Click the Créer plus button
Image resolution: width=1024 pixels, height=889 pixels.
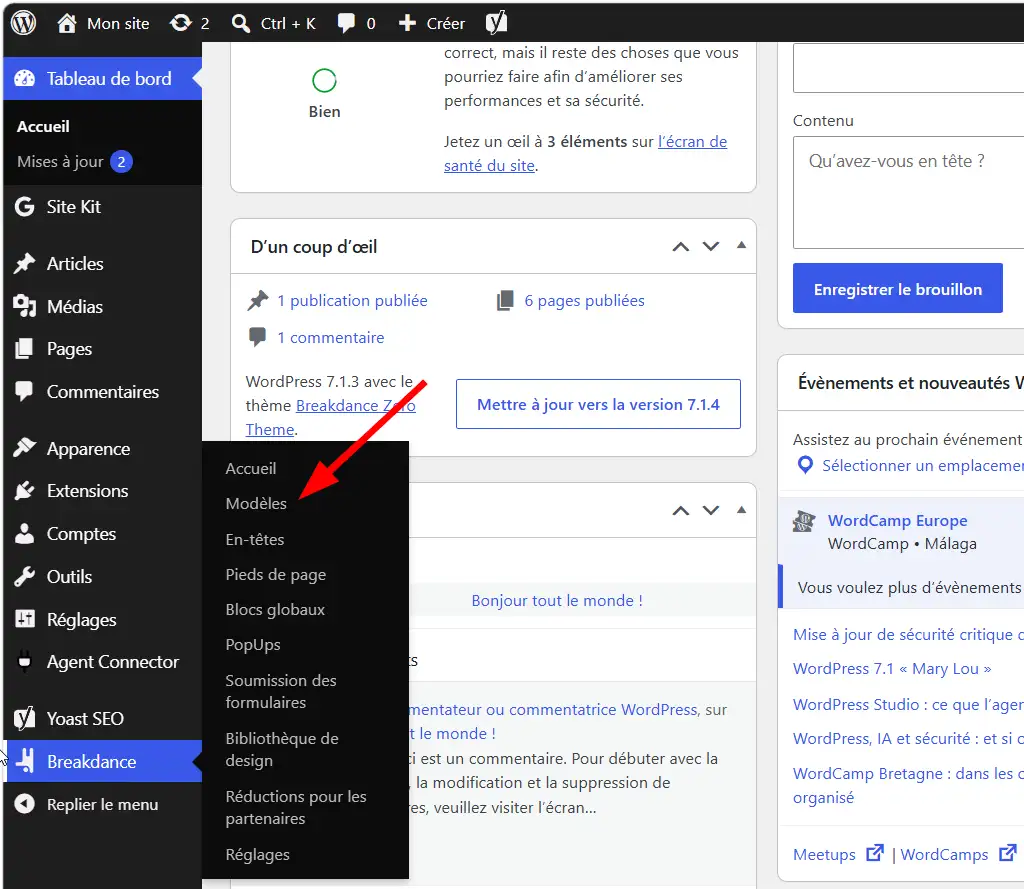(x=432, y=24)
